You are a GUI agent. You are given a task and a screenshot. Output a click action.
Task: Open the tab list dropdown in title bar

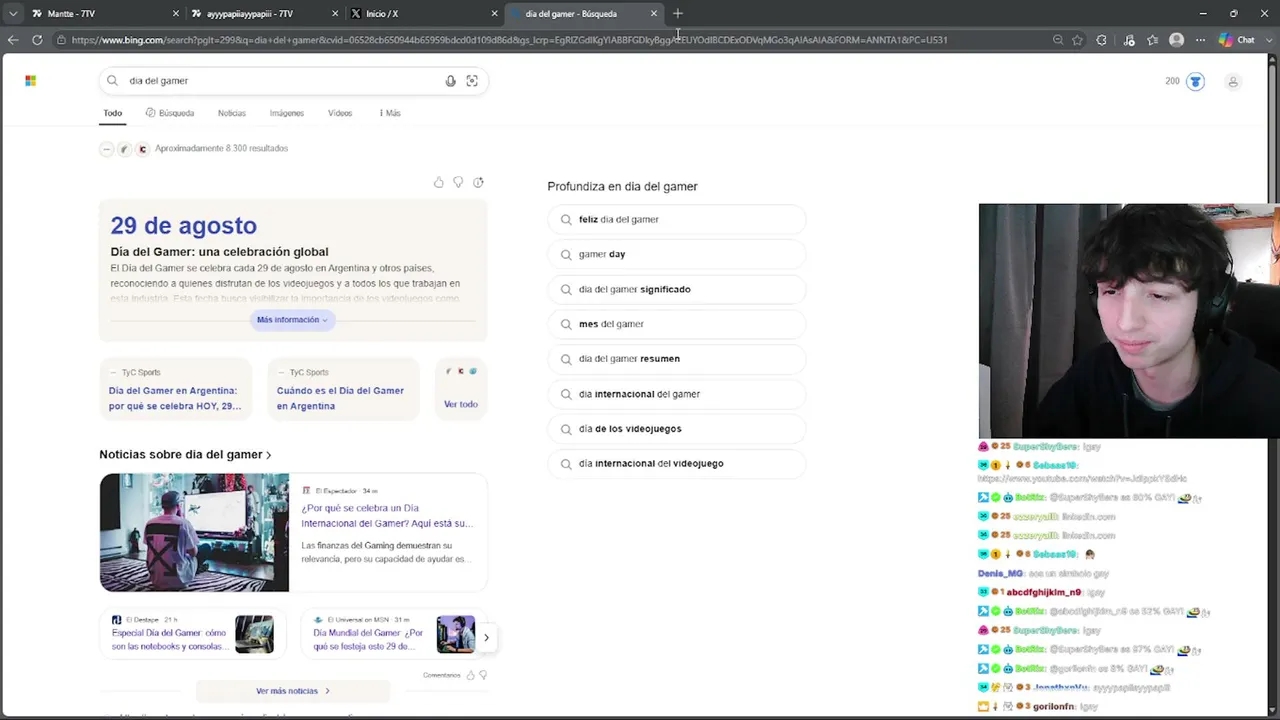coord(12,14)
